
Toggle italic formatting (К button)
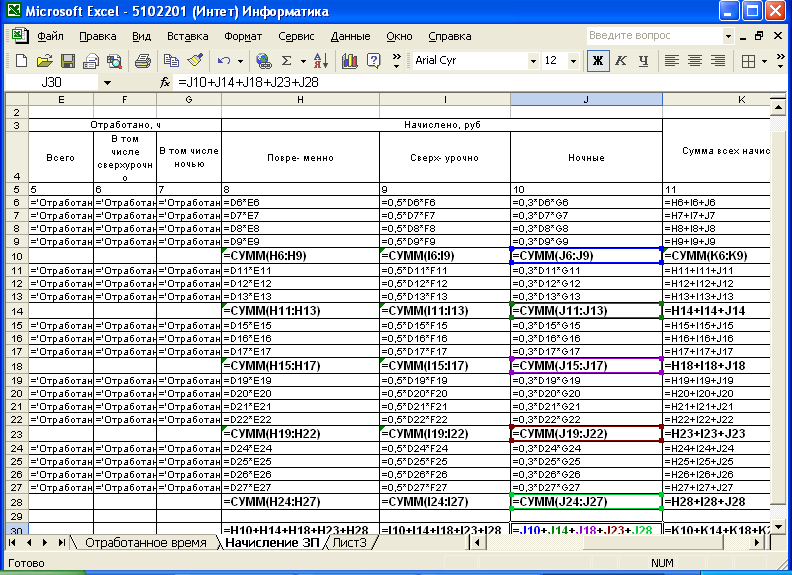click(622, 61)
